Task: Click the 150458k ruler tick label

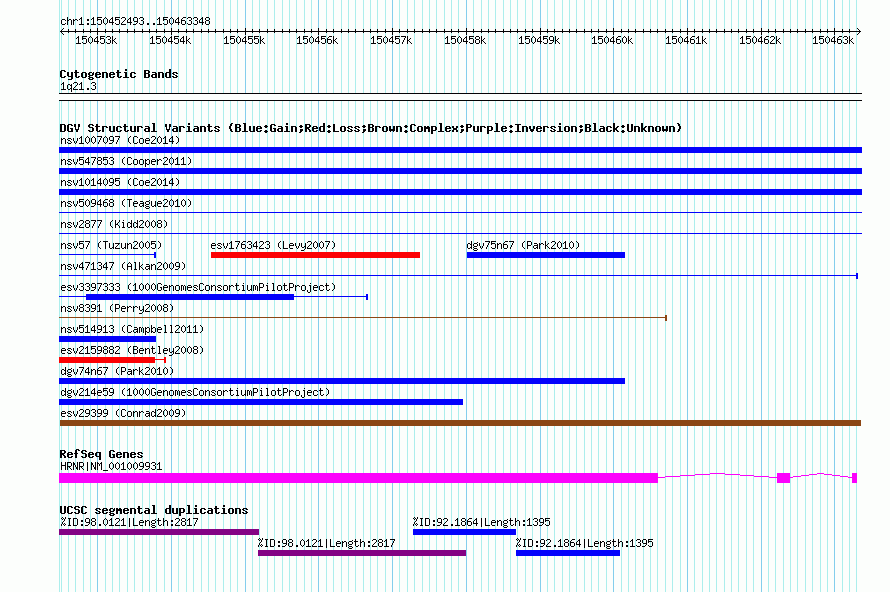Action: (x=465, y=40)
